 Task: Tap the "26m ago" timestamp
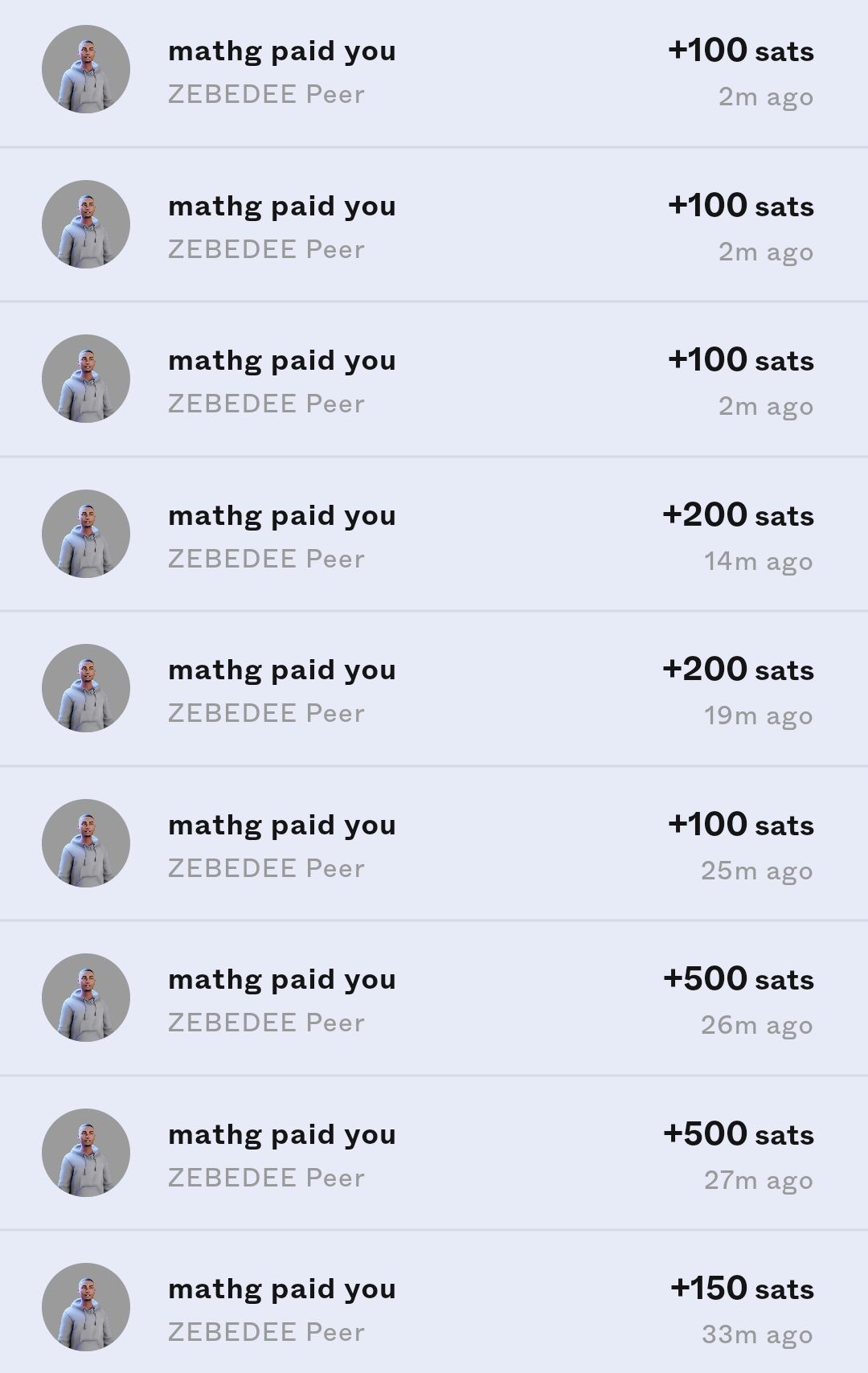point(757,1025)
